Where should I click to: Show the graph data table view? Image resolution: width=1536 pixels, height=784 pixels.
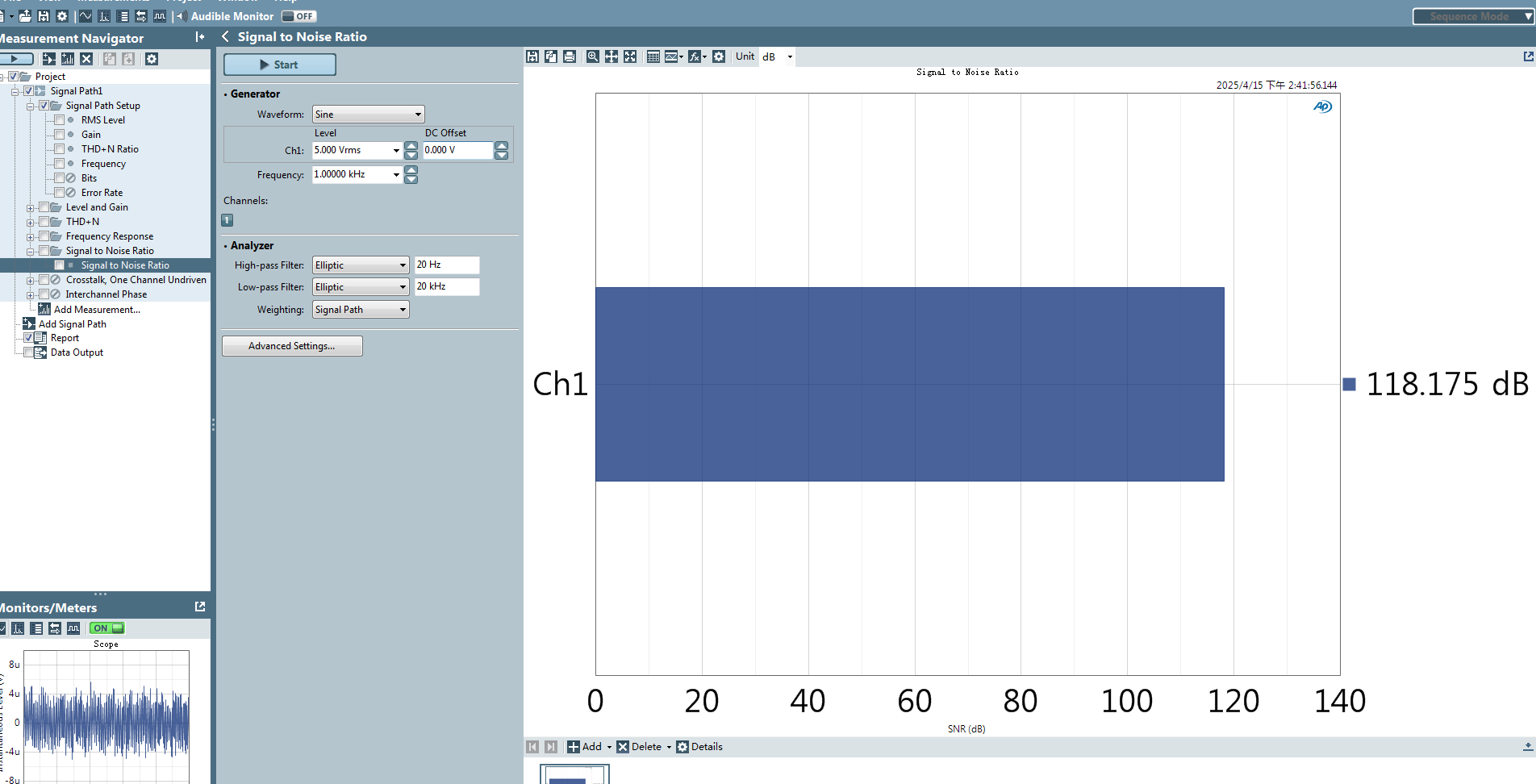coord(653,56)
